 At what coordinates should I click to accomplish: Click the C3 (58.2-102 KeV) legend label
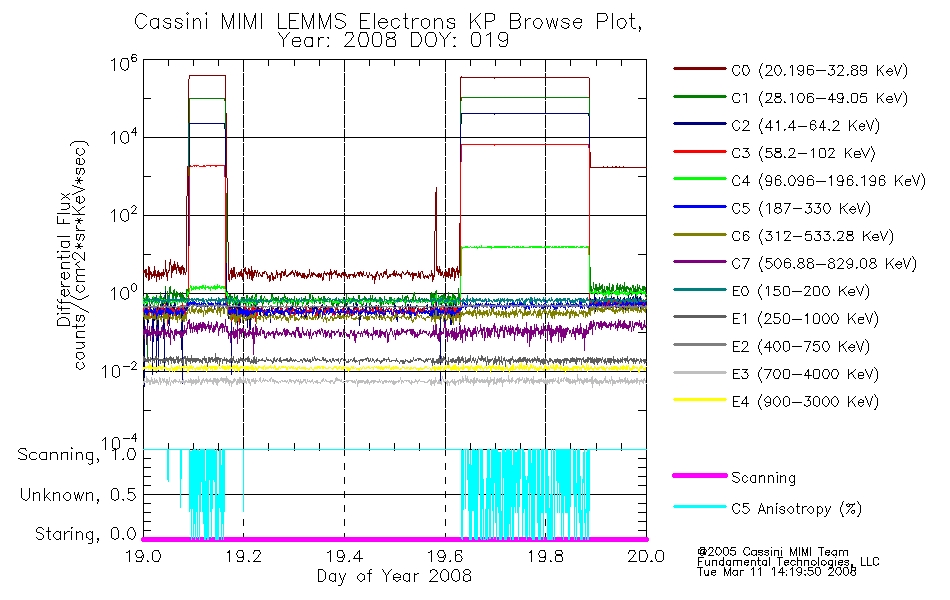click(x=803, y=153)
